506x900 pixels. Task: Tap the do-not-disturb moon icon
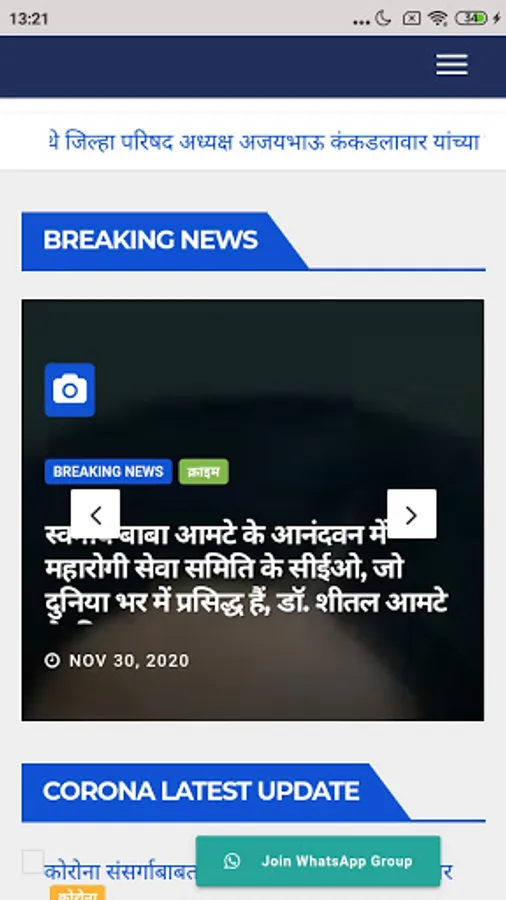tap(383, 18)
